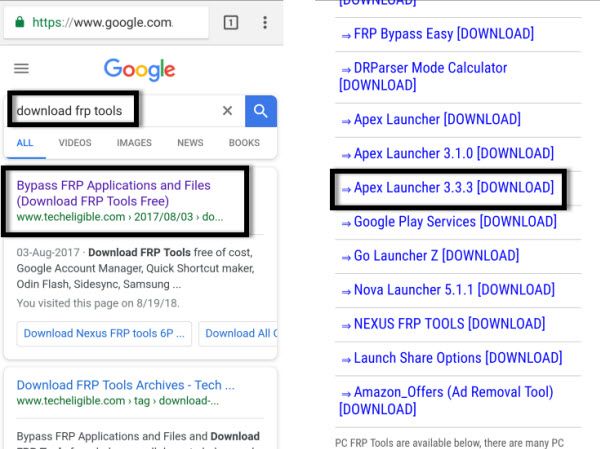The width and height of the screenshot is (600, 449).
Task: Tap the Google logo
Action: pyautogui.click(x=140, y=70)
